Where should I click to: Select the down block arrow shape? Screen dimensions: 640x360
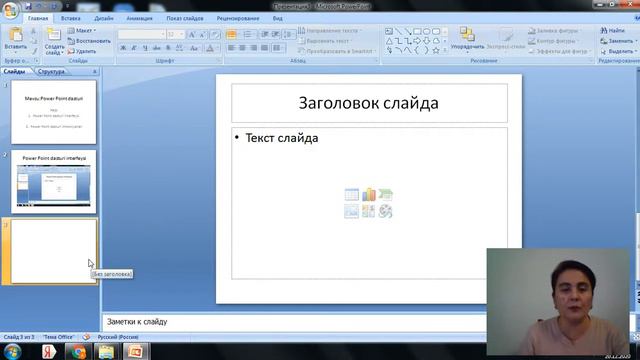(427, 41)
